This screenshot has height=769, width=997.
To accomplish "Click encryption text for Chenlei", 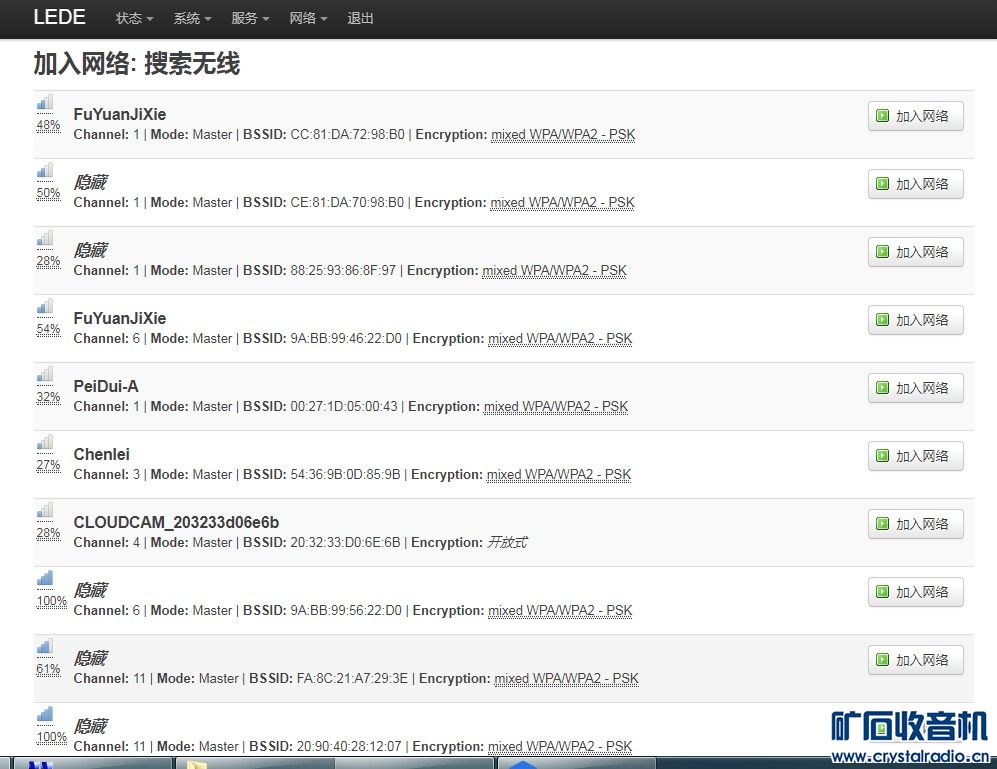I will [x=559, y=475].
